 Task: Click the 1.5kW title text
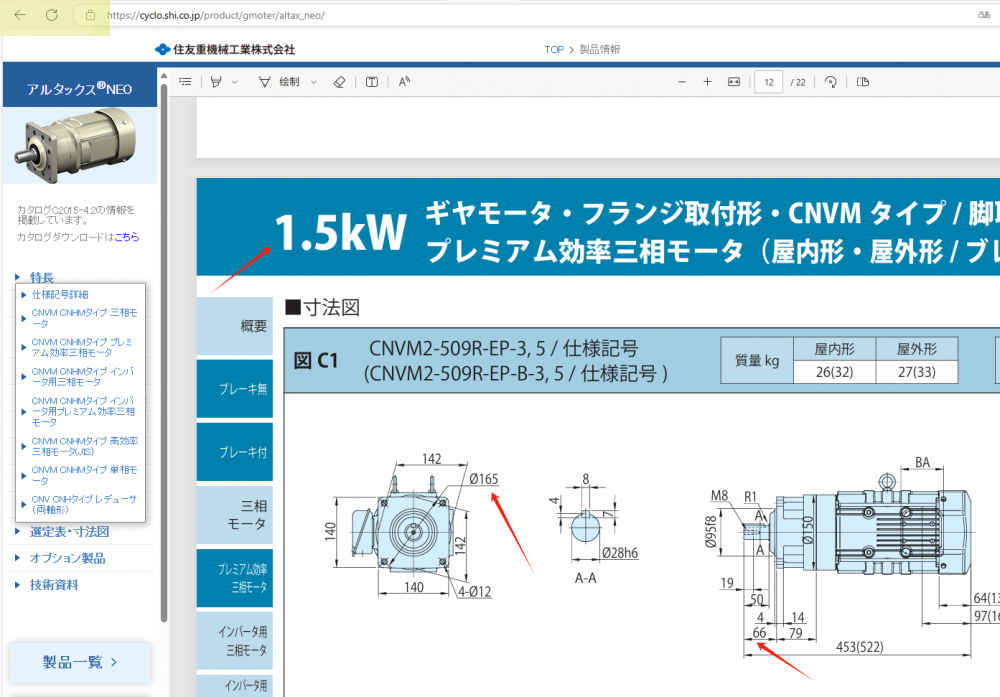click(341, 232)
